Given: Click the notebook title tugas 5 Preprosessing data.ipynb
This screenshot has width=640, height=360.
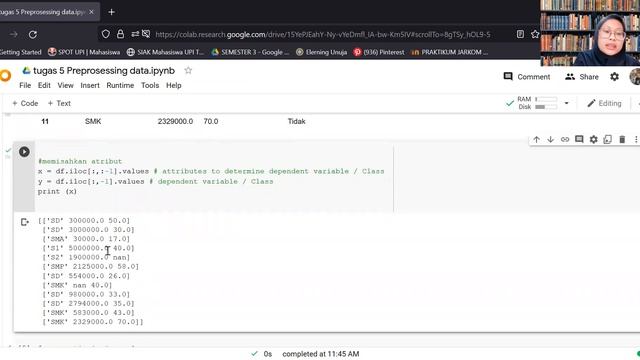Looking at the screenshot, I should coord(104,71).
